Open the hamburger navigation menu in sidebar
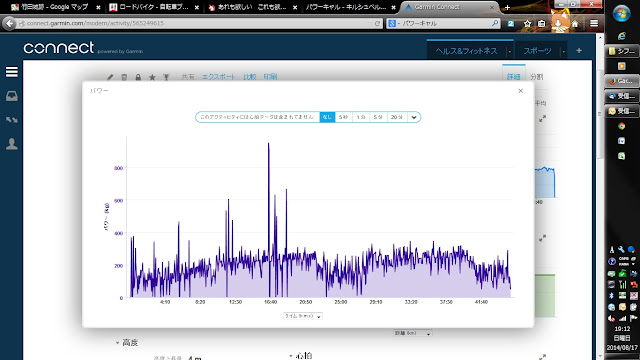640x360 pixels. coord(12,72)
